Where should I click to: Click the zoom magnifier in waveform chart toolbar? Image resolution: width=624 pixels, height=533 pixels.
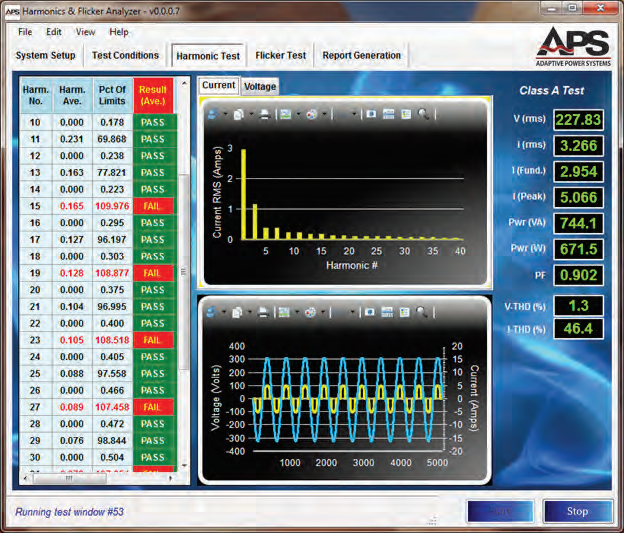(422, 312)
